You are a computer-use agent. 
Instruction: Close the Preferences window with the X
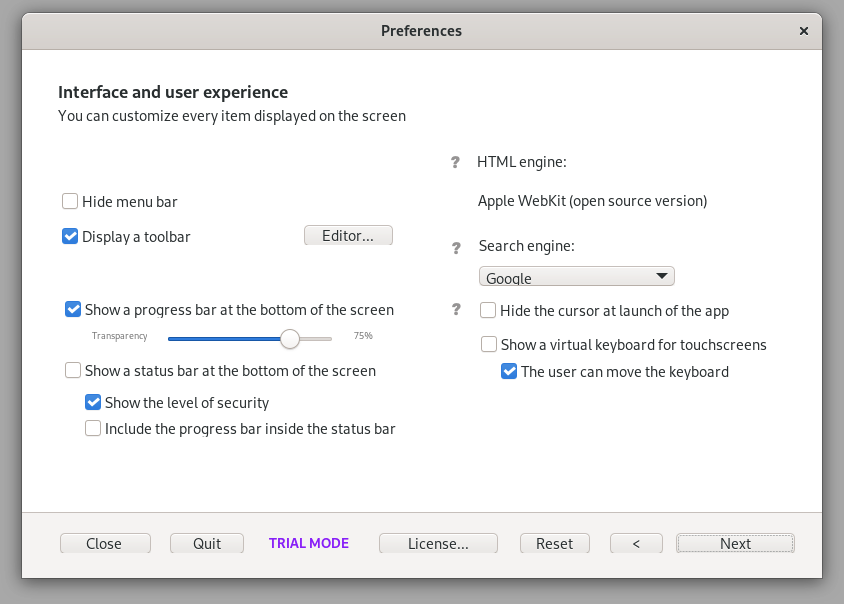point(803,31)
